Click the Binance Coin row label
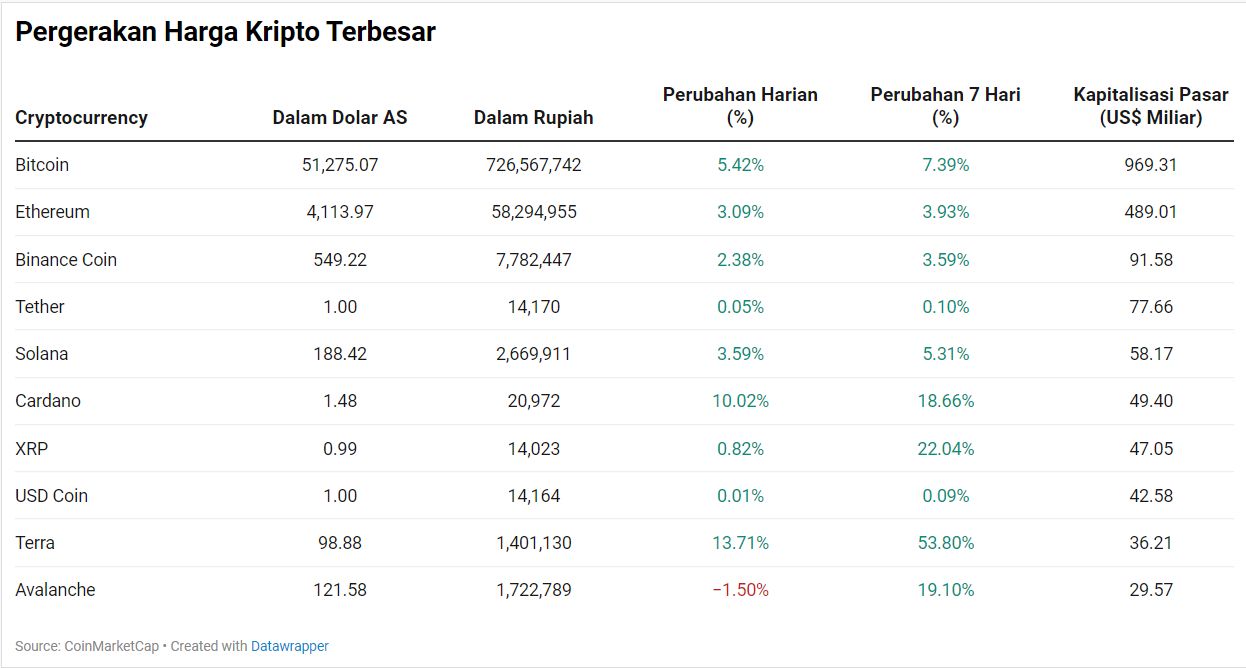Screen dimensions: 1246x668 click(x=66, y=260)
